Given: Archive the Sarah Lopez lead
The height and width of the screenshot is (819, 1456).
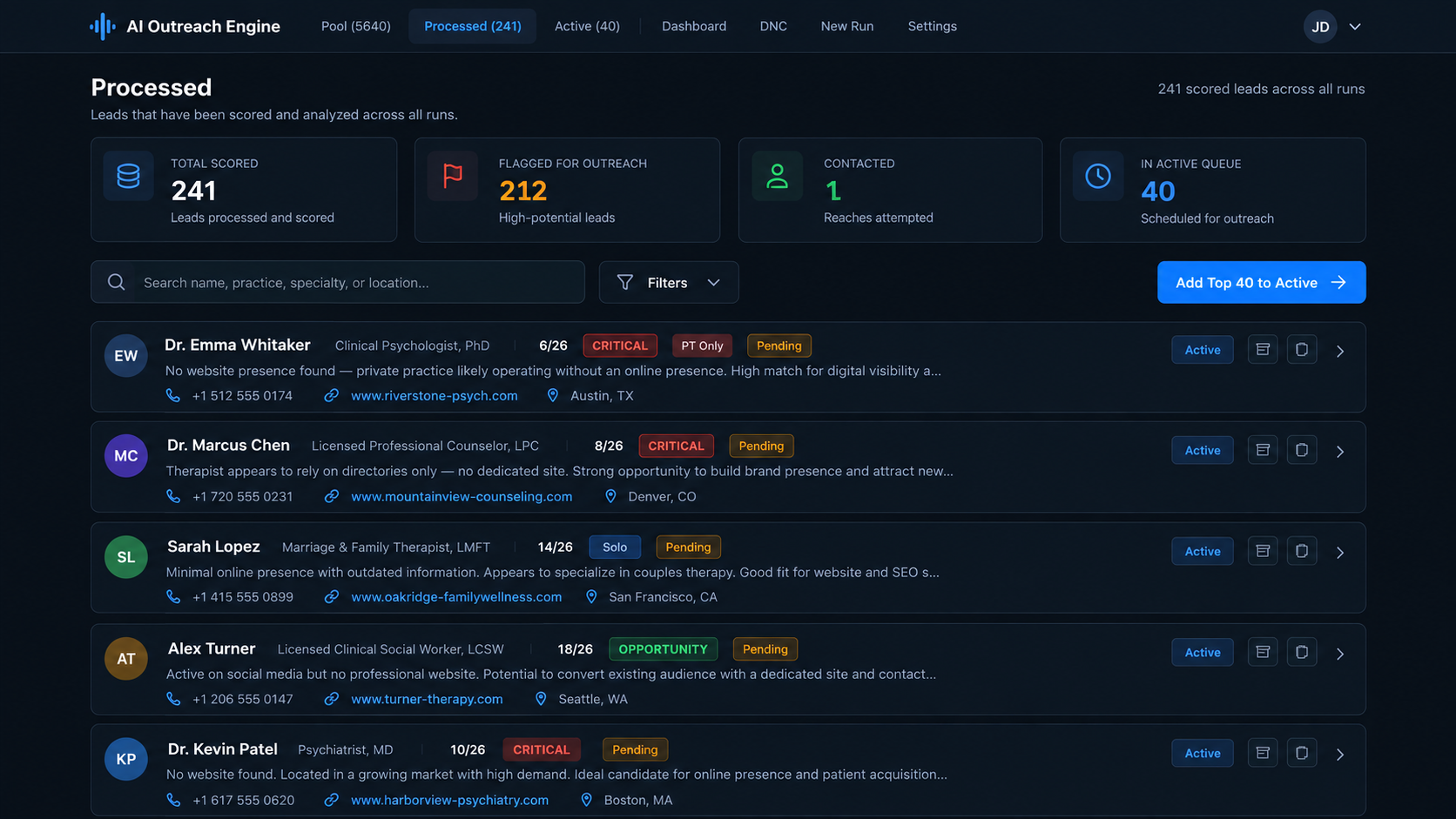Looking at the screenshot, I should pos(1263,551).
